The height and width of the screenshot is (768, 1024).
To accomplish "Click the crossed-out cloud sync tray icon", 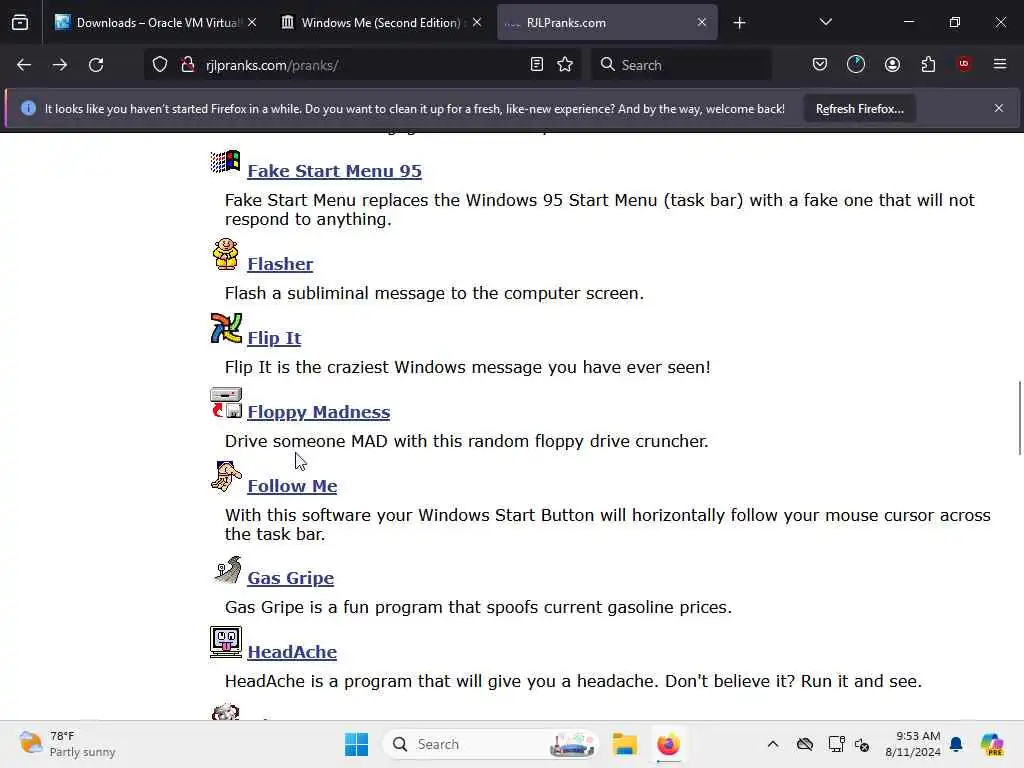I will 805,744.
